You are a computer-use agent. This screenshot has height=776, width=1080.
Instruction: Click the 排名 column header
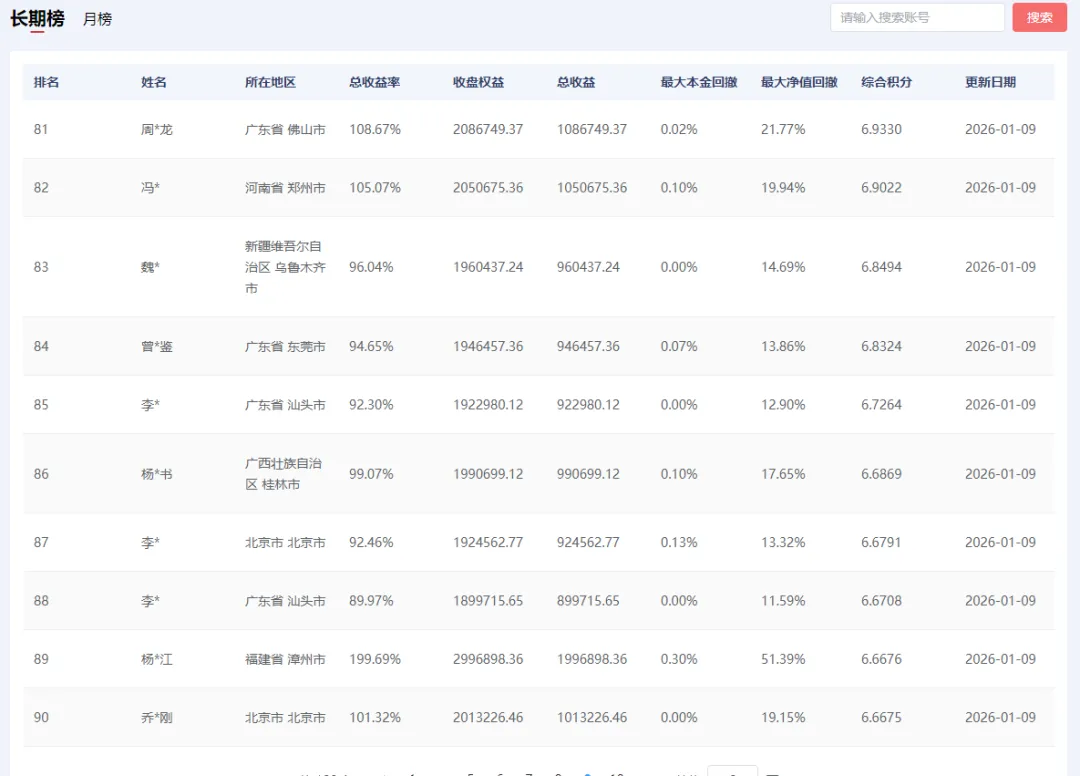46,82
